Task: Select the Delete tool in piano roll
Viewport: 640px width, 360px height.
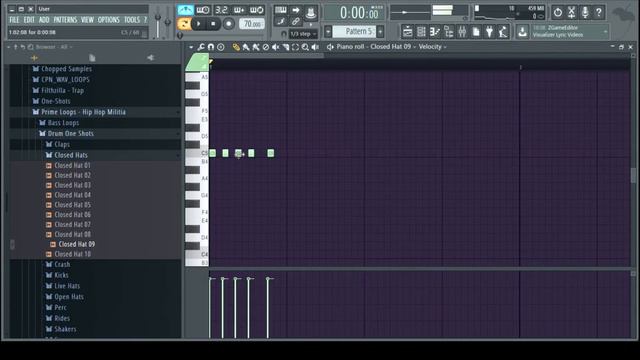Action: click(x=266, y=47)
